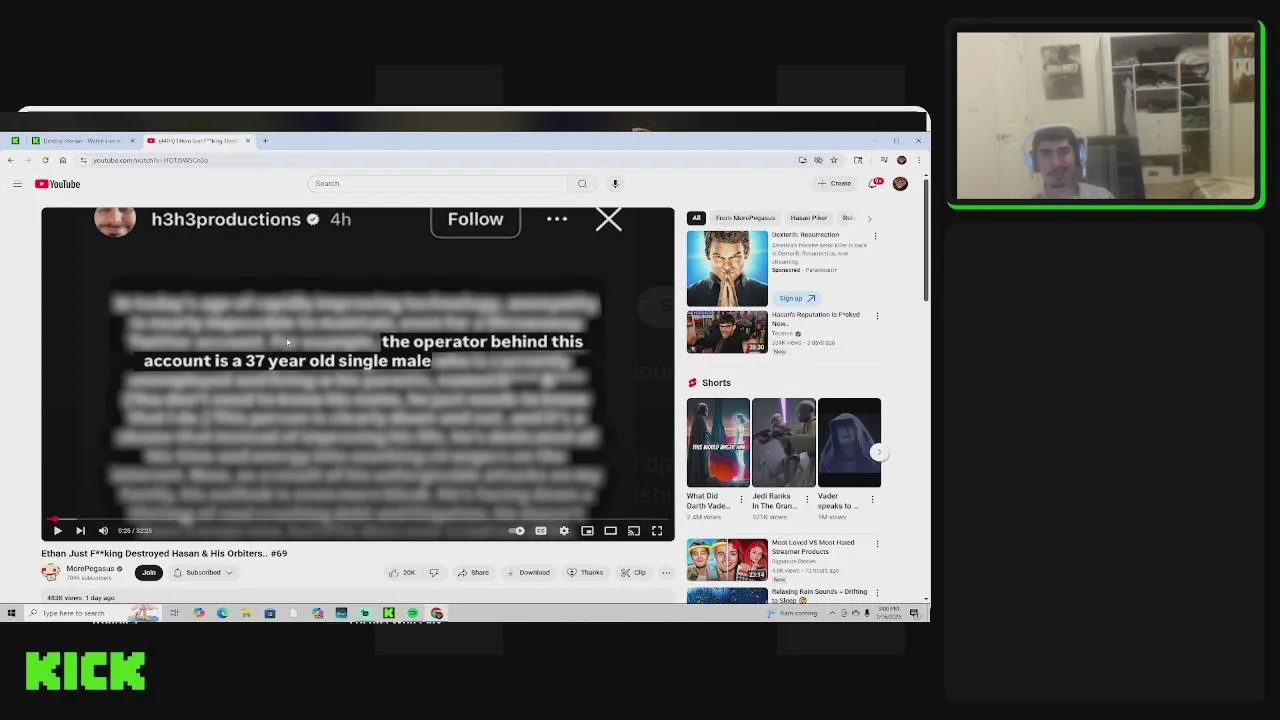Screen dimensions: 1280x720
Task: Open options for the Relaxing Rain Sounds video
Action: 877,593
